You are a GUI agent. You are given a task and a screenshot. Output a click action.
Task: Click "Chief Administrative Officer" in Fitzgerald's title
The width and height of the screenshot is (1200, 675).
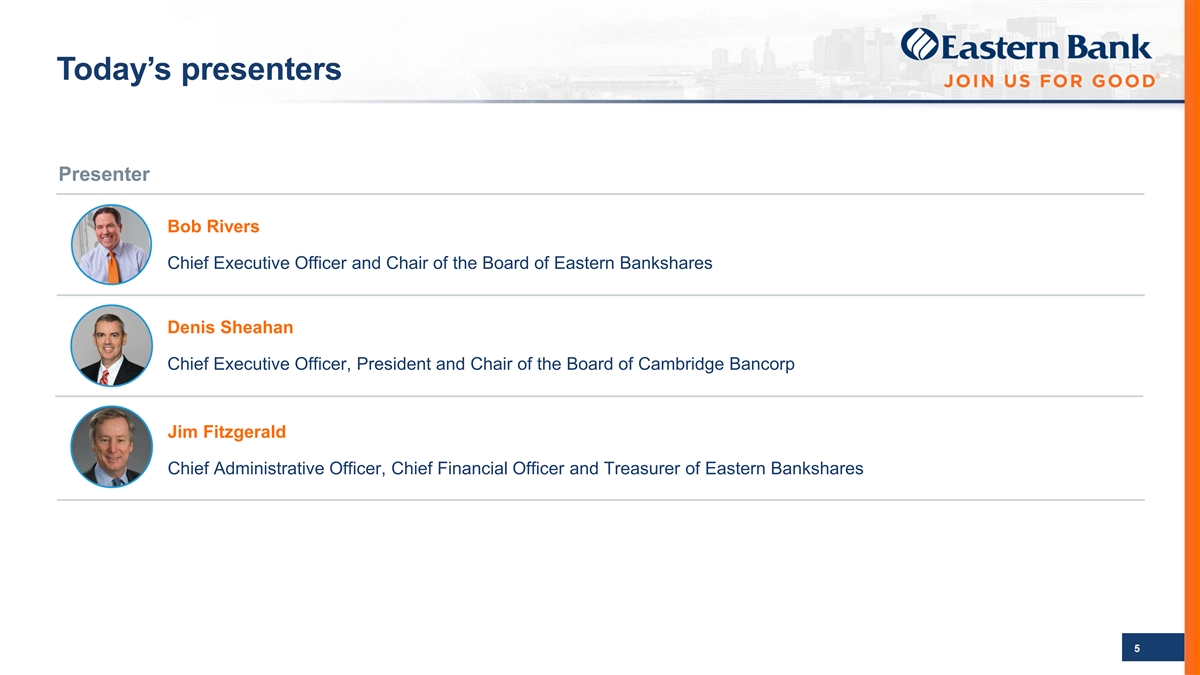point(275,469)
